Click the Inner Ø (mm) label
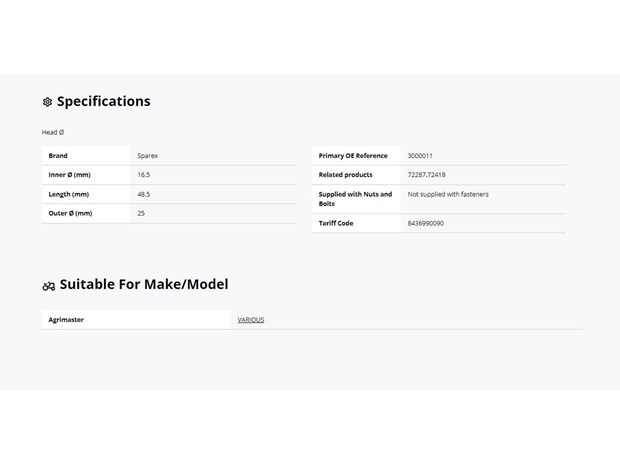Image resolution: width=620 pixels, height=465 pixels. pyautogui.click(x=70, y=175)
